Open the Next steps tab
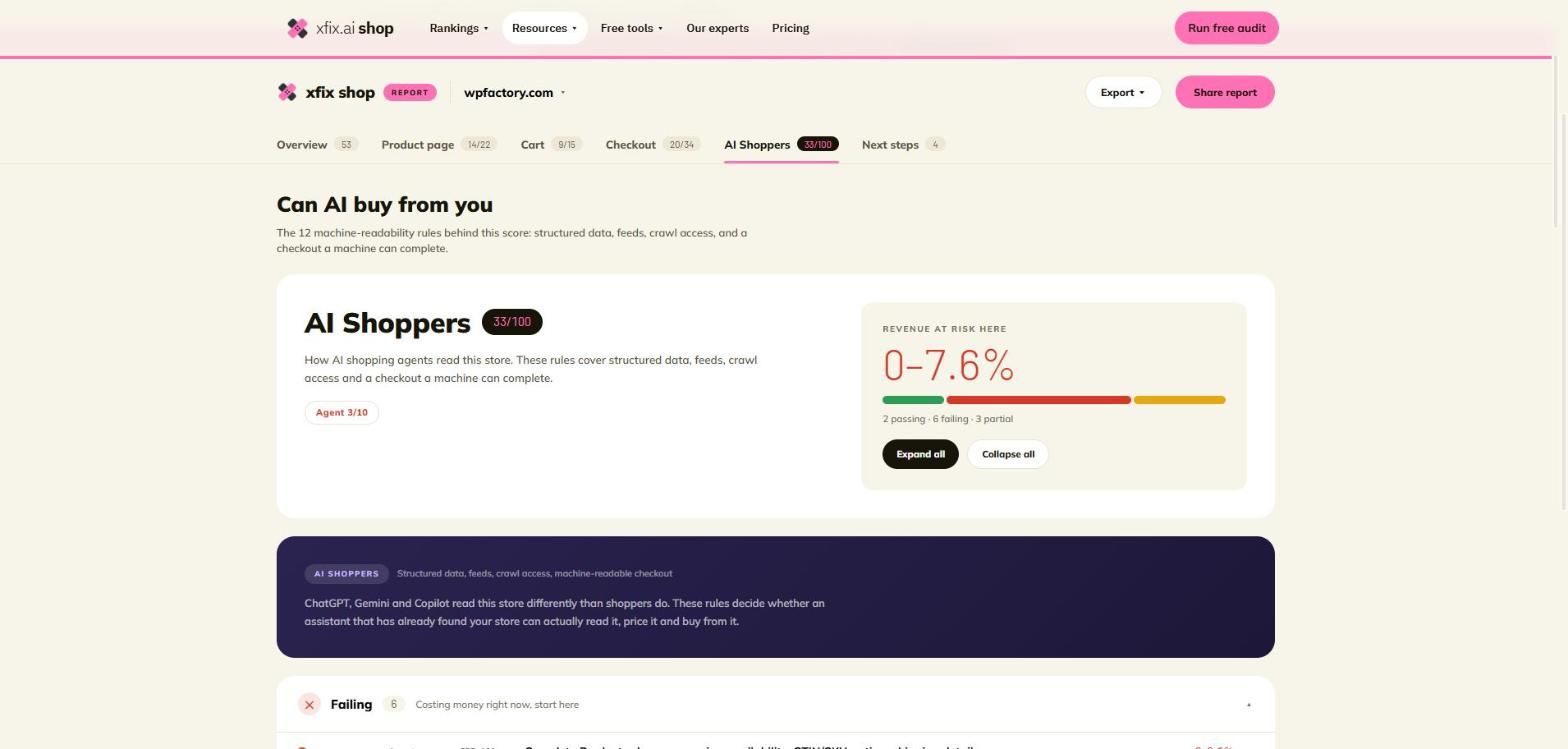Image resolution: width=1568 pixels, height=749 pixels. pyautogui.click(x=903, y=145)
